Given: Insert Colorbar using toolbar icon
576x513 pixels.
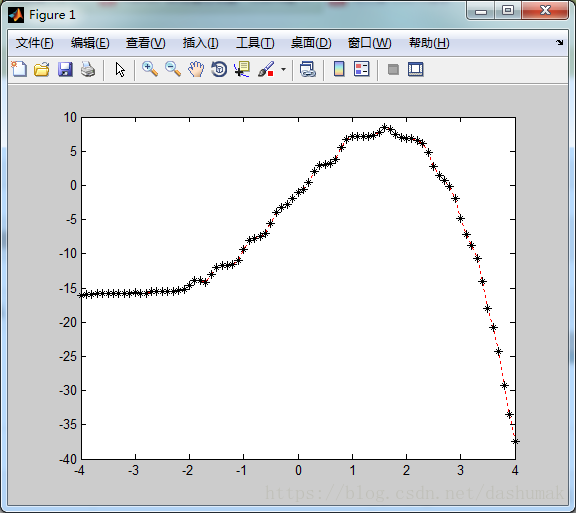Looking at the screenshot, I should coord(339,69).
